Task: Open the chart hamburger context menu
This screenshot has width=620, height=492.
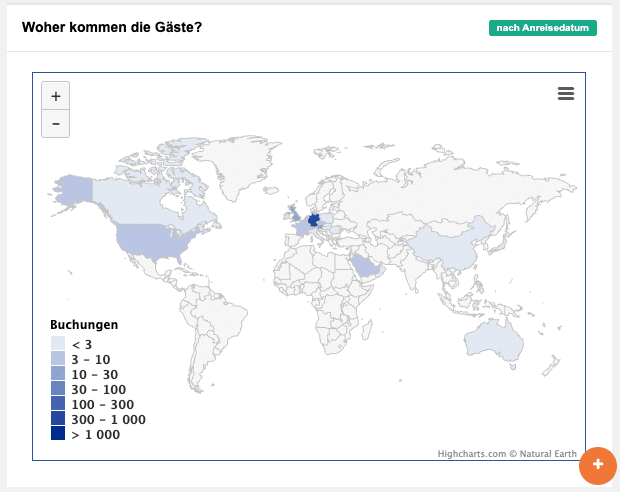Action: coord(566,94)
